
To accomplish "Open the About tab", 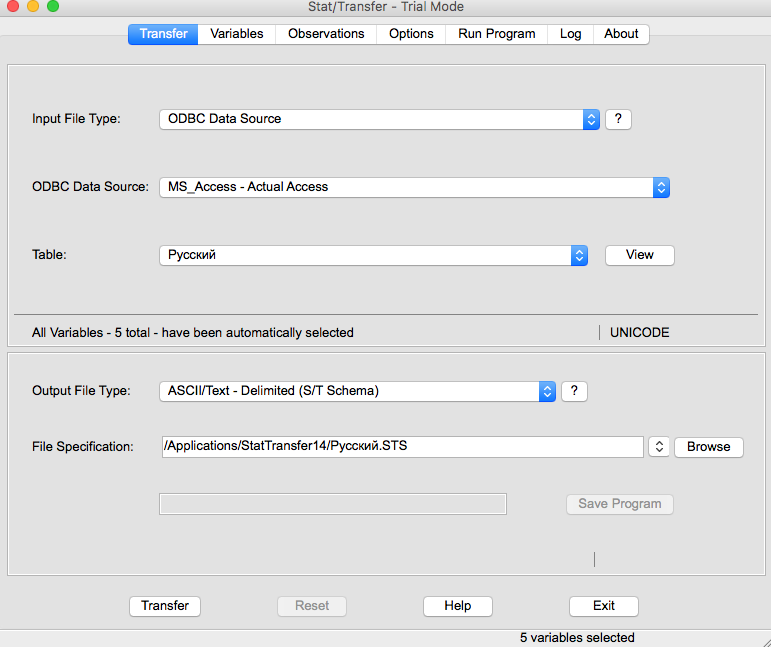I will pos(621,34).
